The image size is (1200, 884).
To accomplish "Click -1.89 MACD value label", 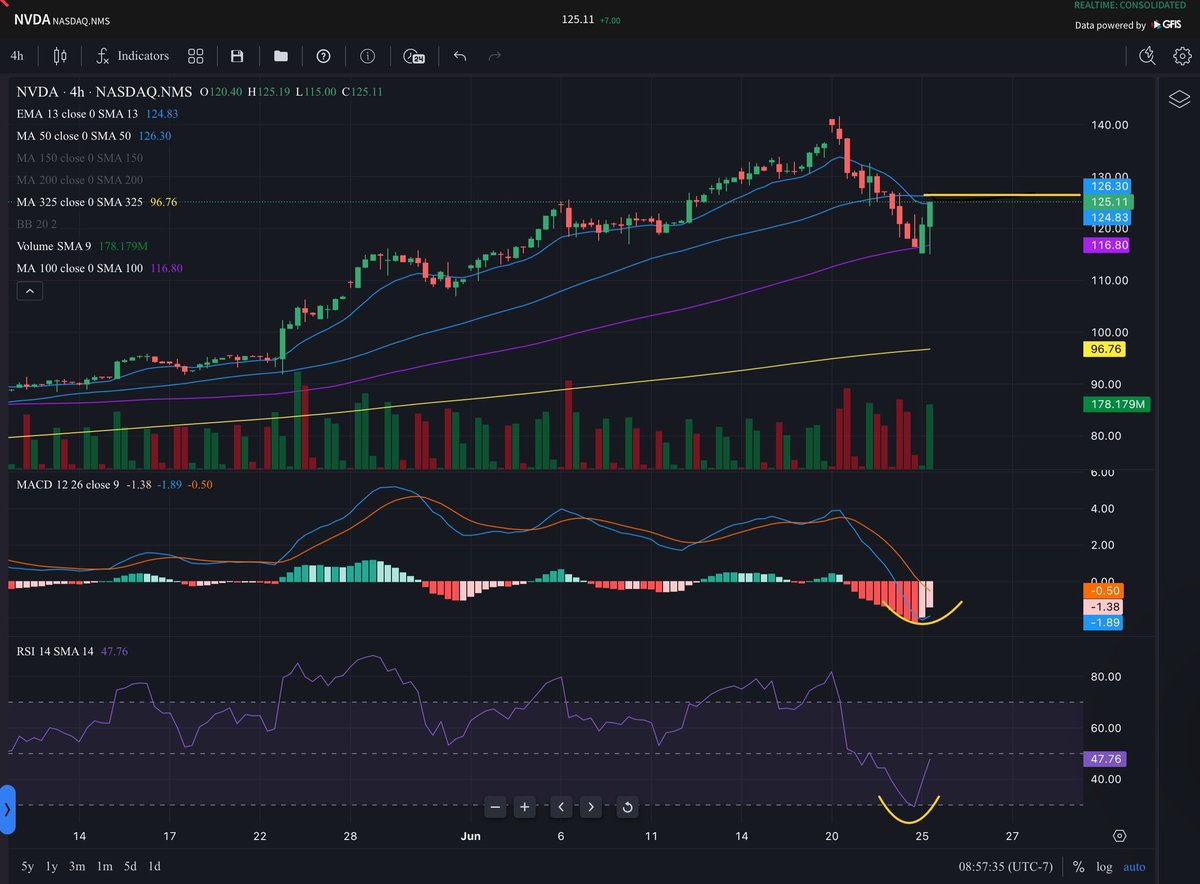I will click(x=1104, y=622).
